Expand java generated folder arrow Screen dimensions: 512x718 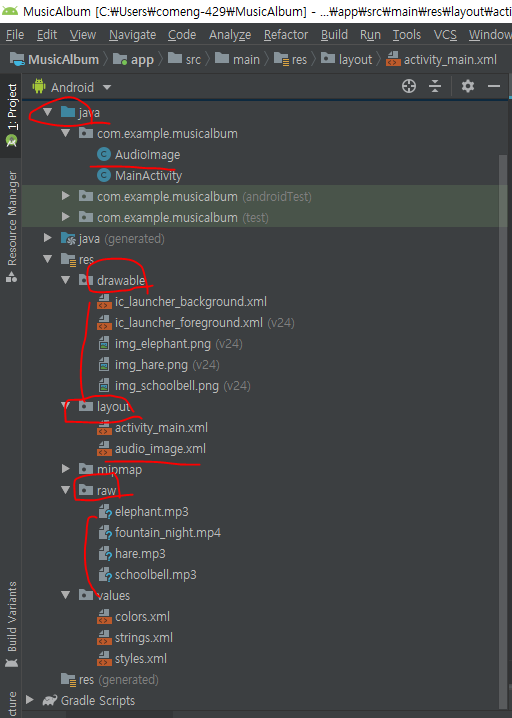(x=48, y=238)
